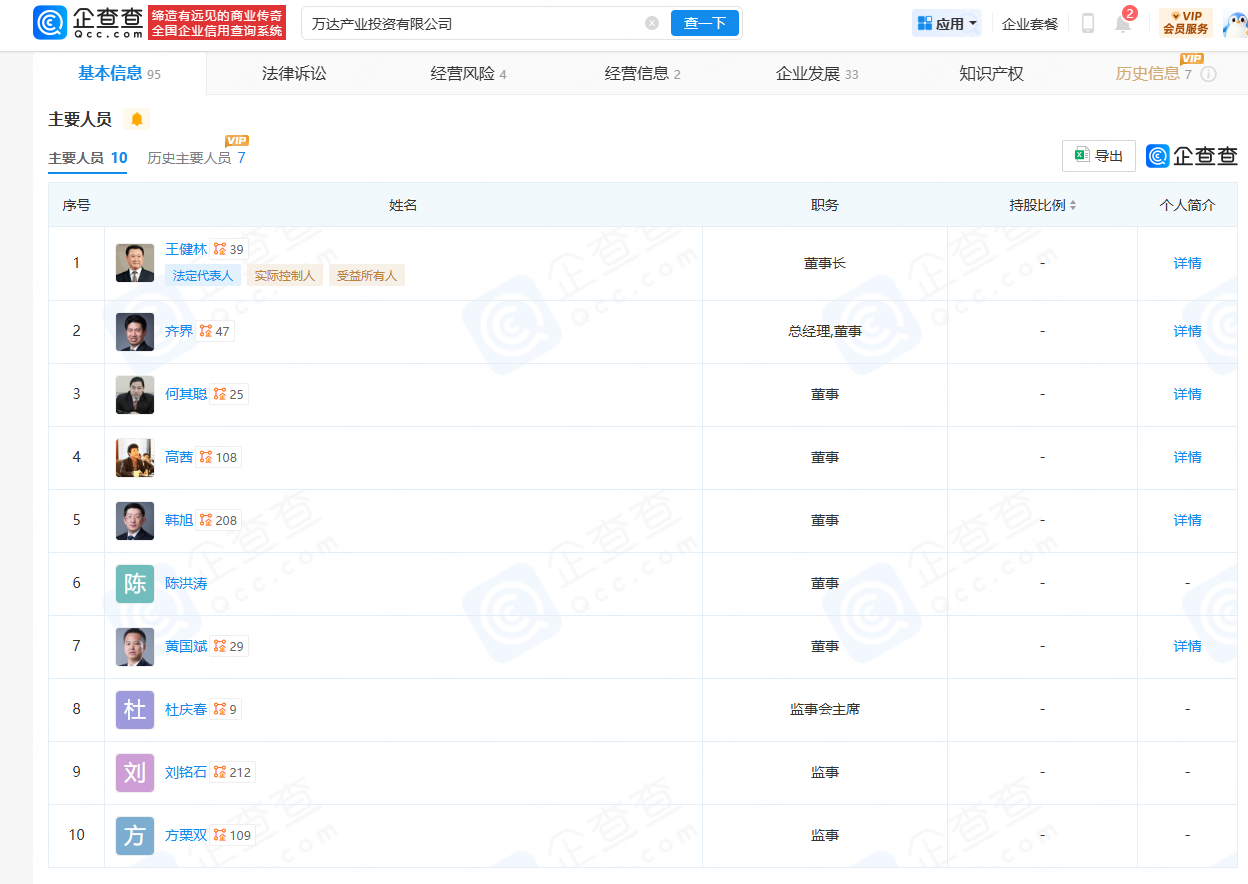Open relation graph icon for 方栗双 109
The width and height of the screenshot is (1248, 884).
point(219,835)
